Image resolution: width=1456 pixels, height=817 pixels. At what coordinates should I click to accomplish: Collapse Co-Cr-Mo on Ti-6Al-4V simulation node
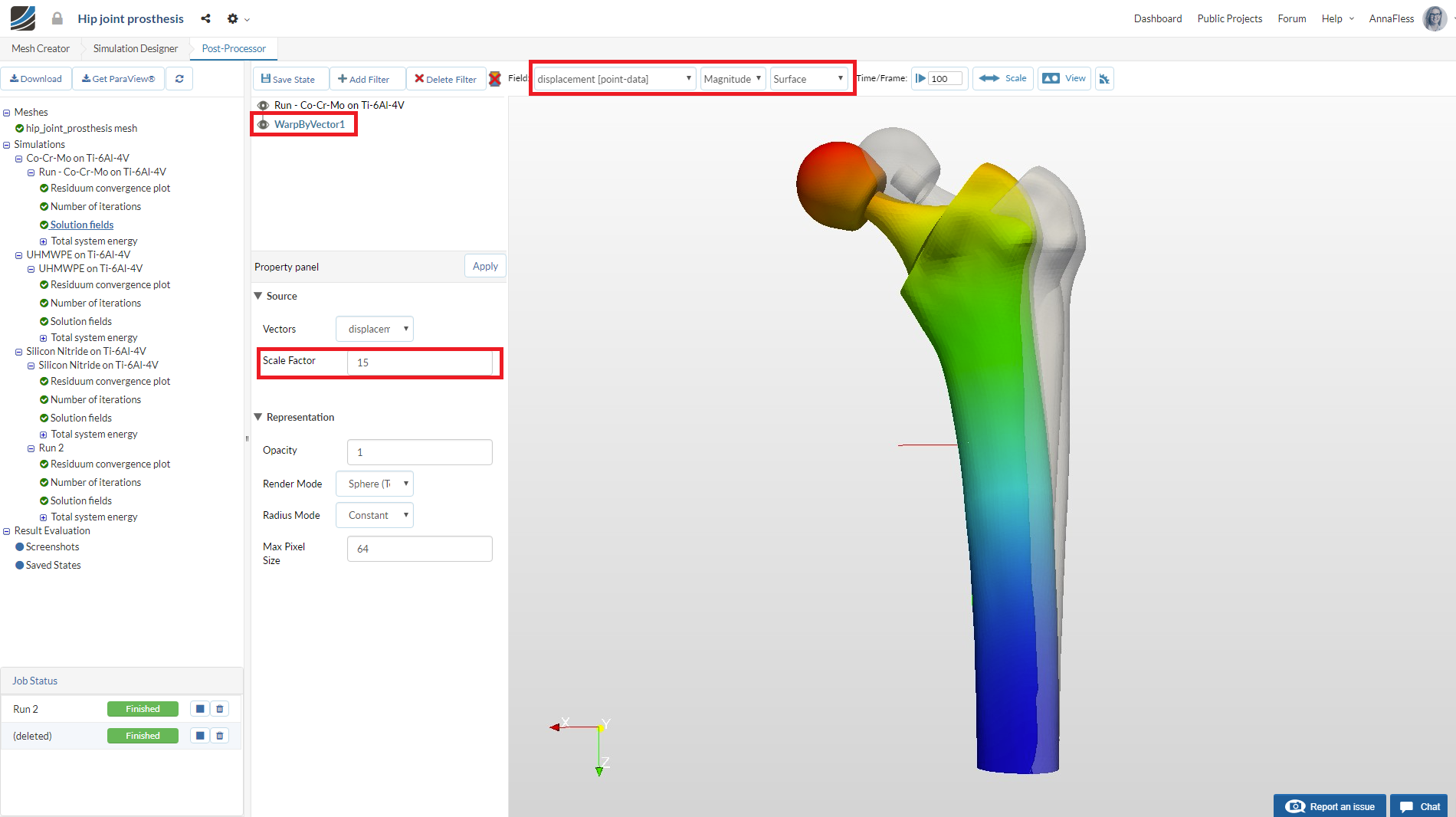pyautogui.click(x=19, y=159)
